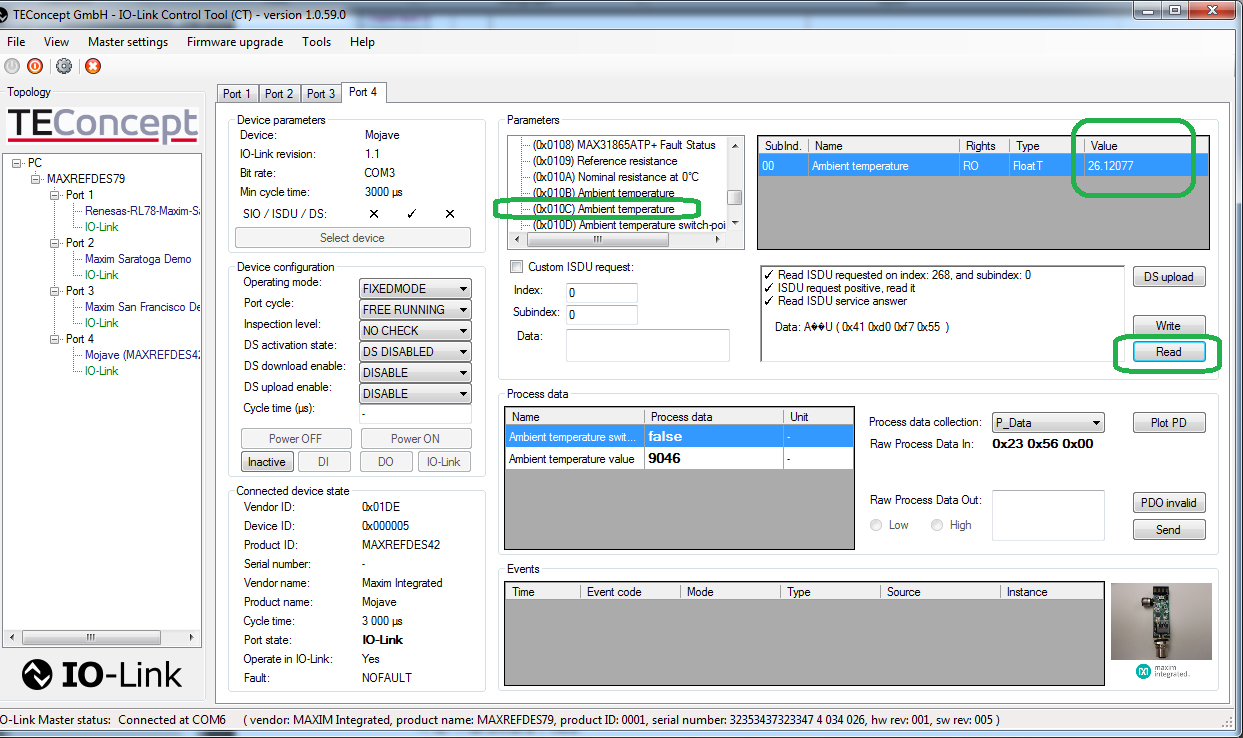This screenshot has width=1243, height=738.
Task: Open settings with the gear toolbar icon
Action: point(64,66)
